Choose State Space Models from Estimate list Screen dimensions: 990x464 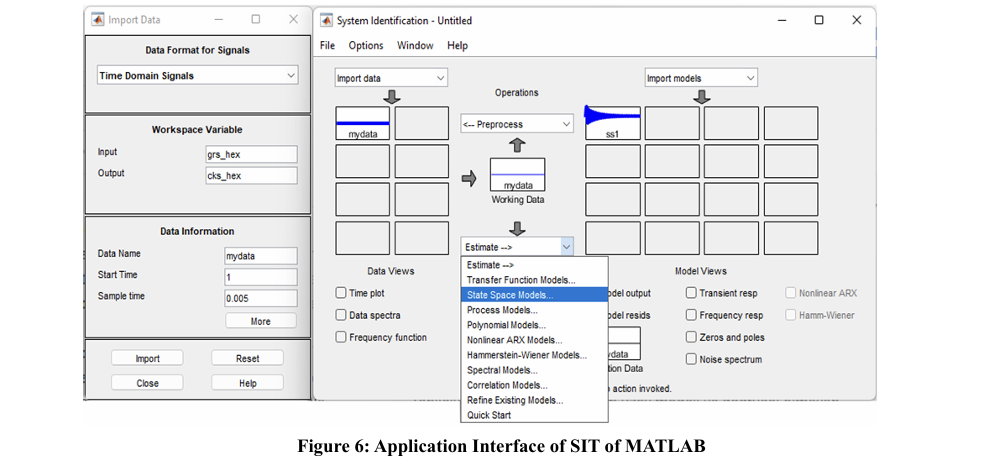pyautogui.click(x=534, y=295)
